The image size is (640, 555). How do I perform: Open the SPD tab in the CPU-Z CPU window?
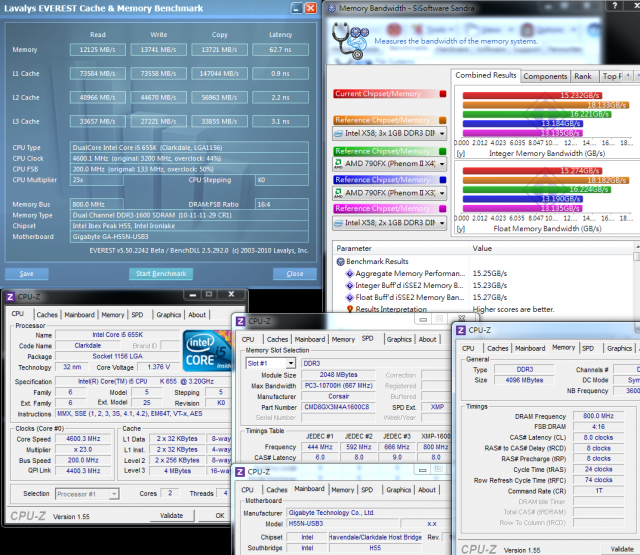[138, 315]
